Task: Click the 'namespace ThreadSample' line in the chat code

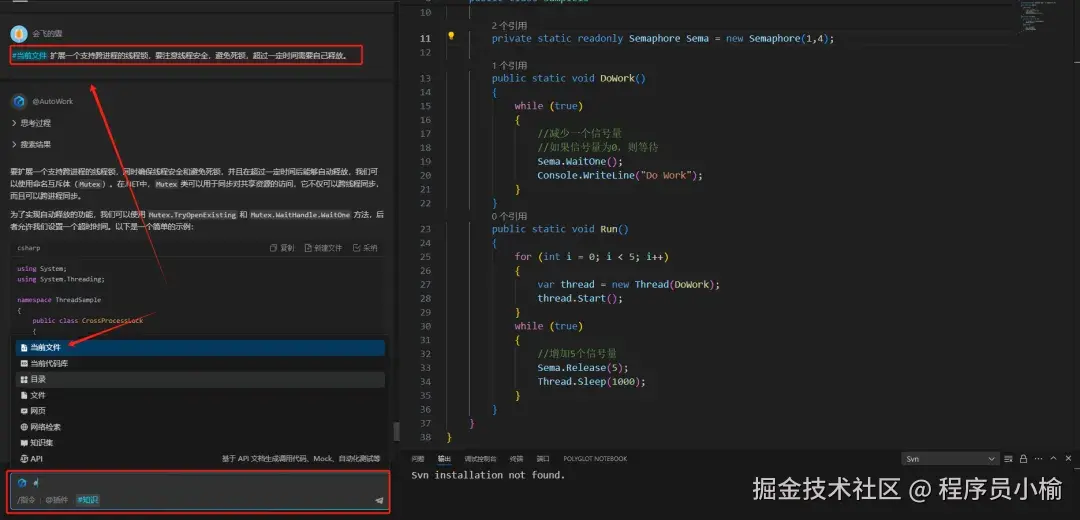Action: tap(59, 300)
